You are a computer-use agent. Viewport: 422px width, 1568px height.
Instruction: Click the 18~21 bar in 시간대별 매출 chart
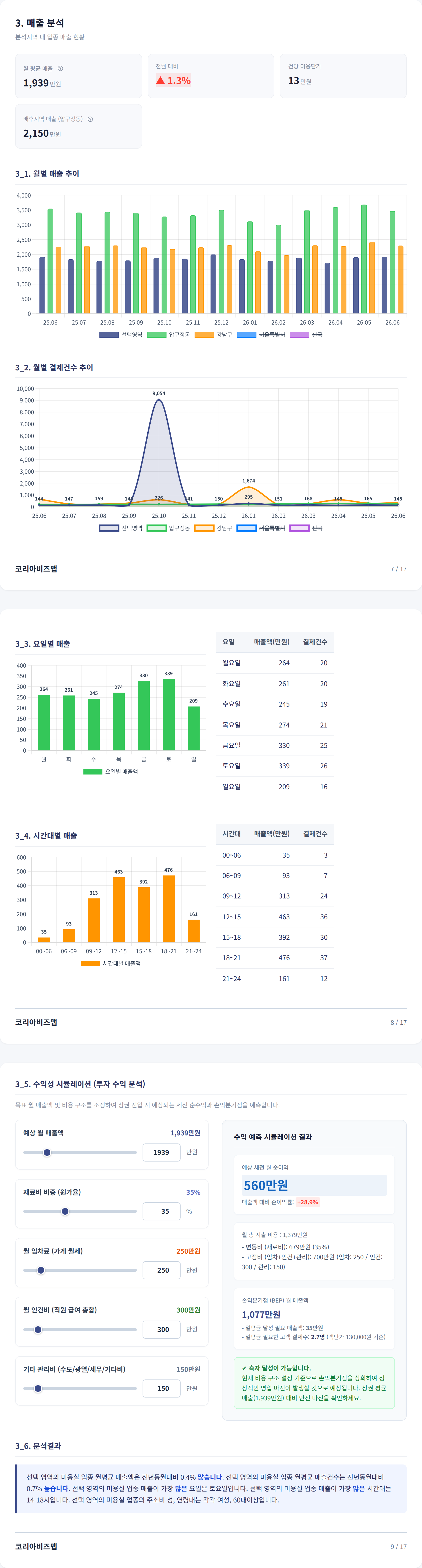pyautogui.click(x=169, y=909)
